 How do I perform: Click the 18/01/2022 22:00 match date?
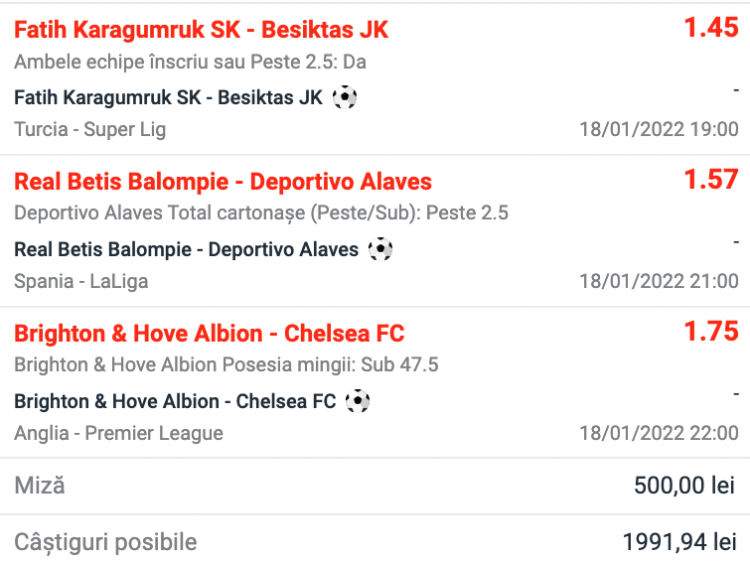click(659, 433)
